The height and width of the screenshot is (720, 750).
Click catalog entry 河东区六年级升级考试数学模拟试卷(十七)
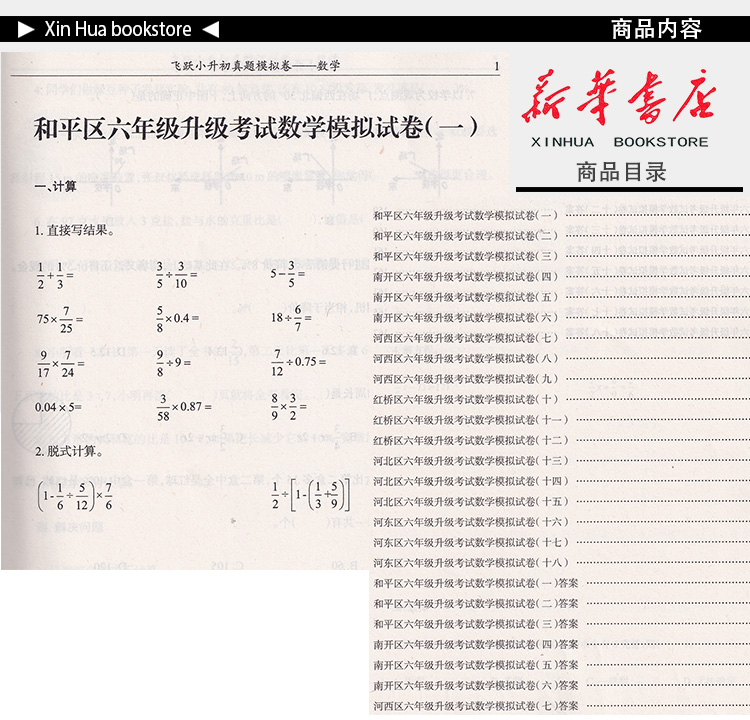tap(471, 543)
